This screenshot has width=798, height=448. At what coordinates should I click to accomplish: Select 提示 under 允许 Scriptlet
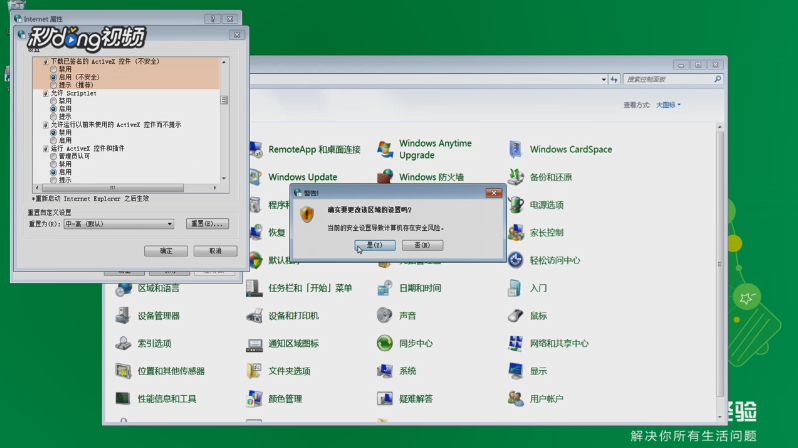(53, 117)
